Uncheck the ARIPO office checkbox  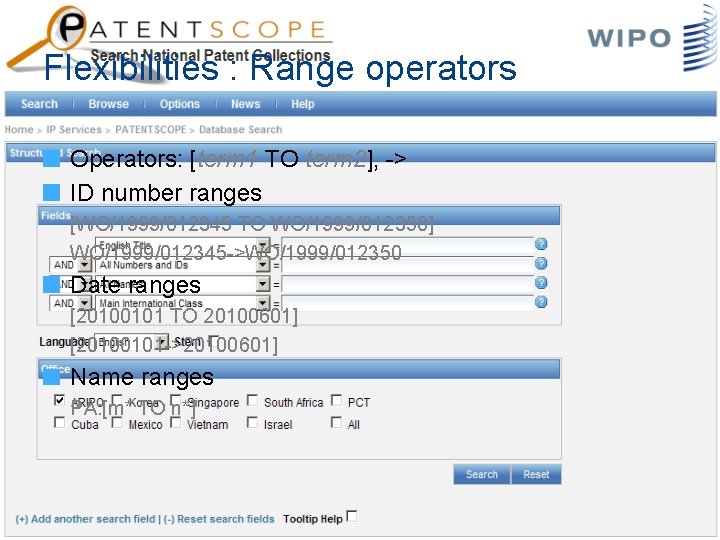[59, 400]
